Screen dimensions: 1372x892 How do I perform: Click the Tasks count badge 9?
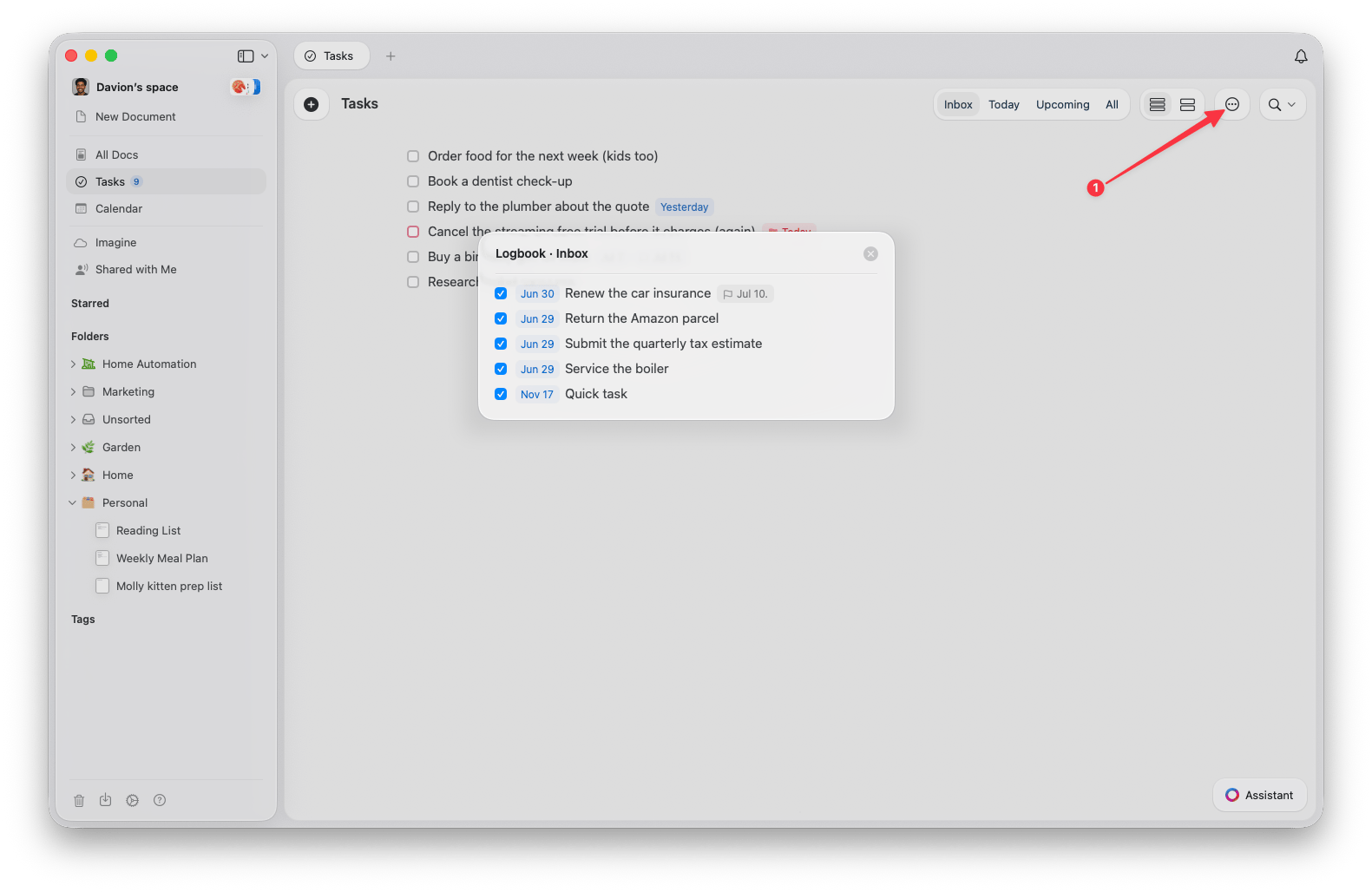click(x=136, y=181)
